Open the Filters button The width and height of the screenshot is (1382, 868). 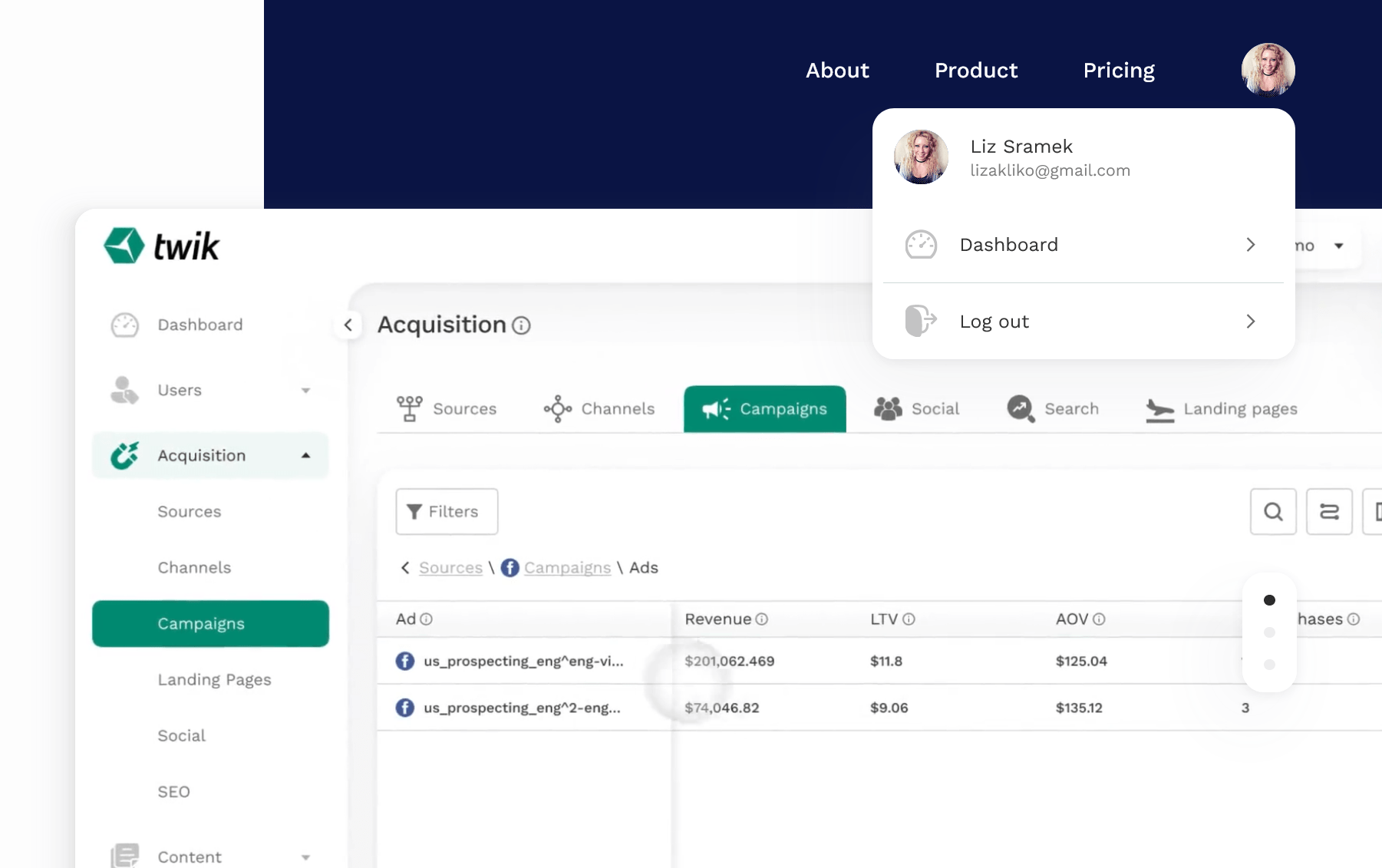(x=446, y=511)
